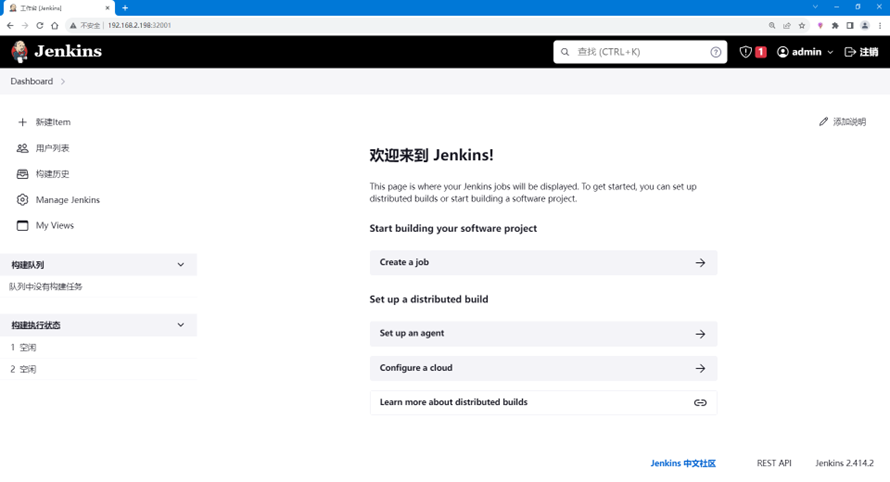Click the share page icon in address bar
Viewport: 890px width, 482px height.
[x=787, y=26]
